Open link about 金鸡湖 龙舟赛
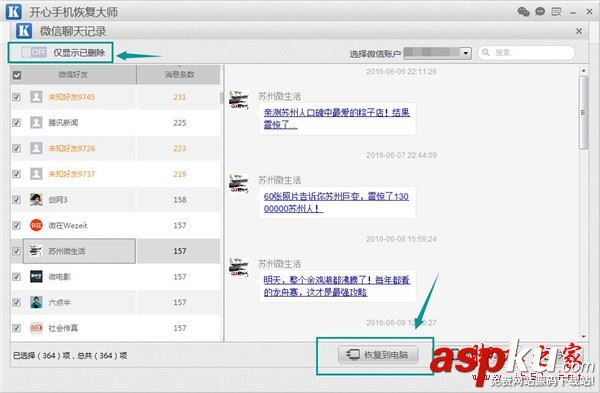 coord(337,286)
